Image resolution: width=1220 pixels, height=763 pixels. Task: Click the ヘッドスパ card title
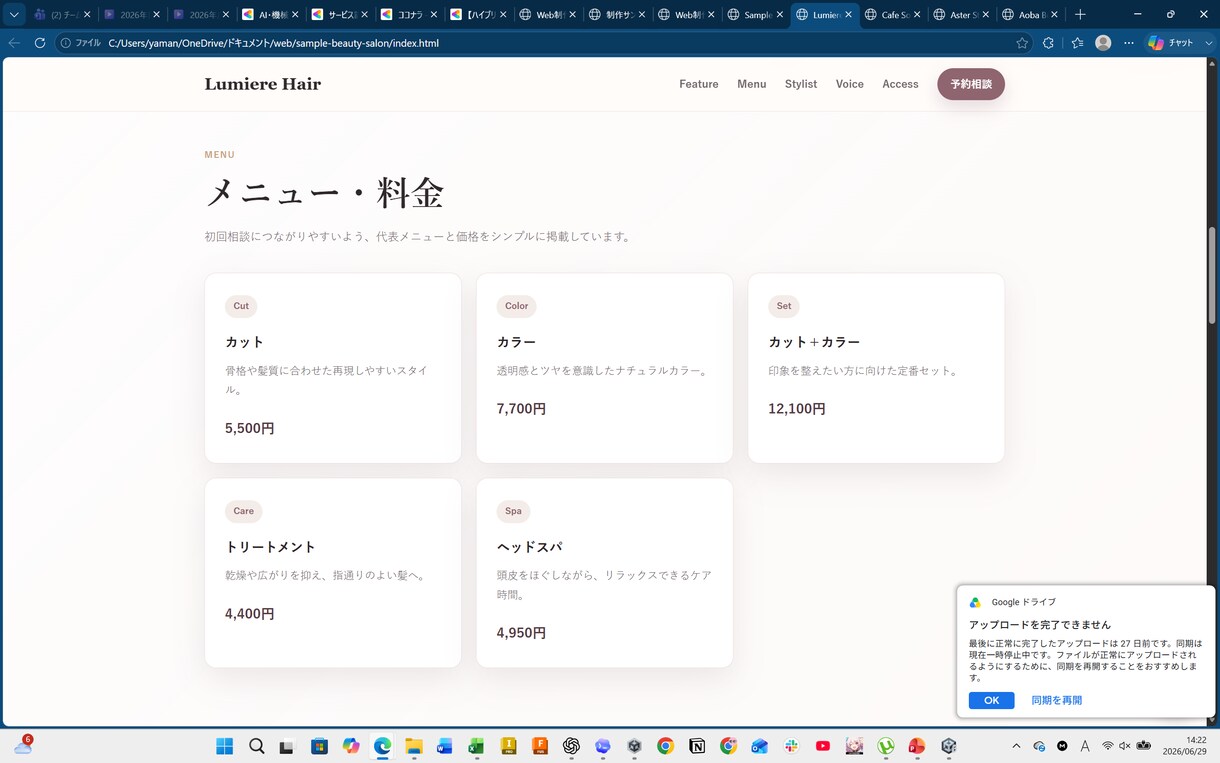(x=529, y=547)
